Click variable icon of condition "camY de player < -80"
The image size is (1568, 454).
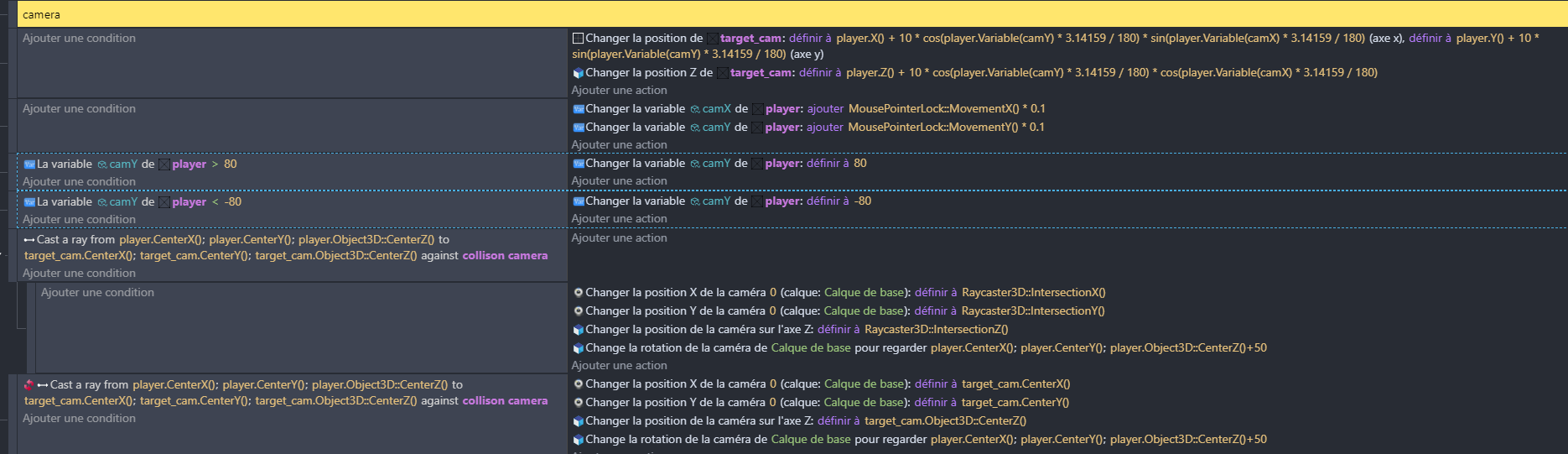29,202
